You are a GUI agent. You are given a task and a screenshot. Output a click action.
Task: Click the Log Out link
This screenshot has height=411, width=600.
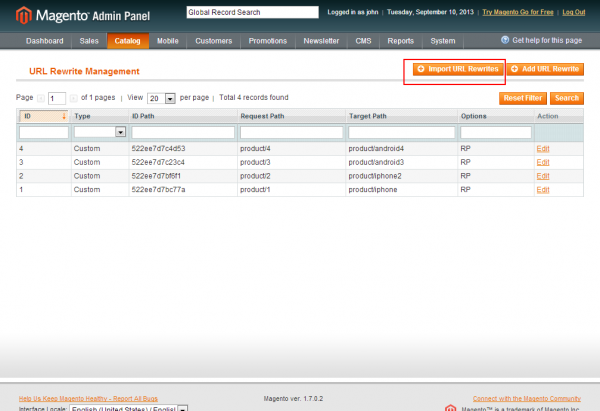574,12
